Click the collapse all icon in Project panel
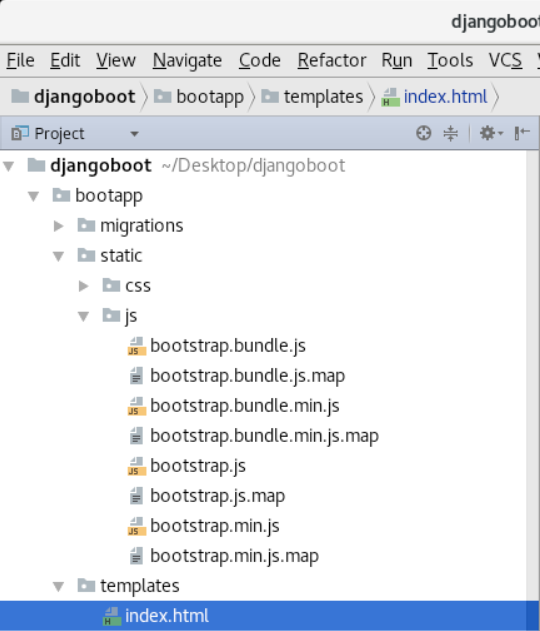Image resolution: width=540 pixels, height=631 pixels. [450, 133]
